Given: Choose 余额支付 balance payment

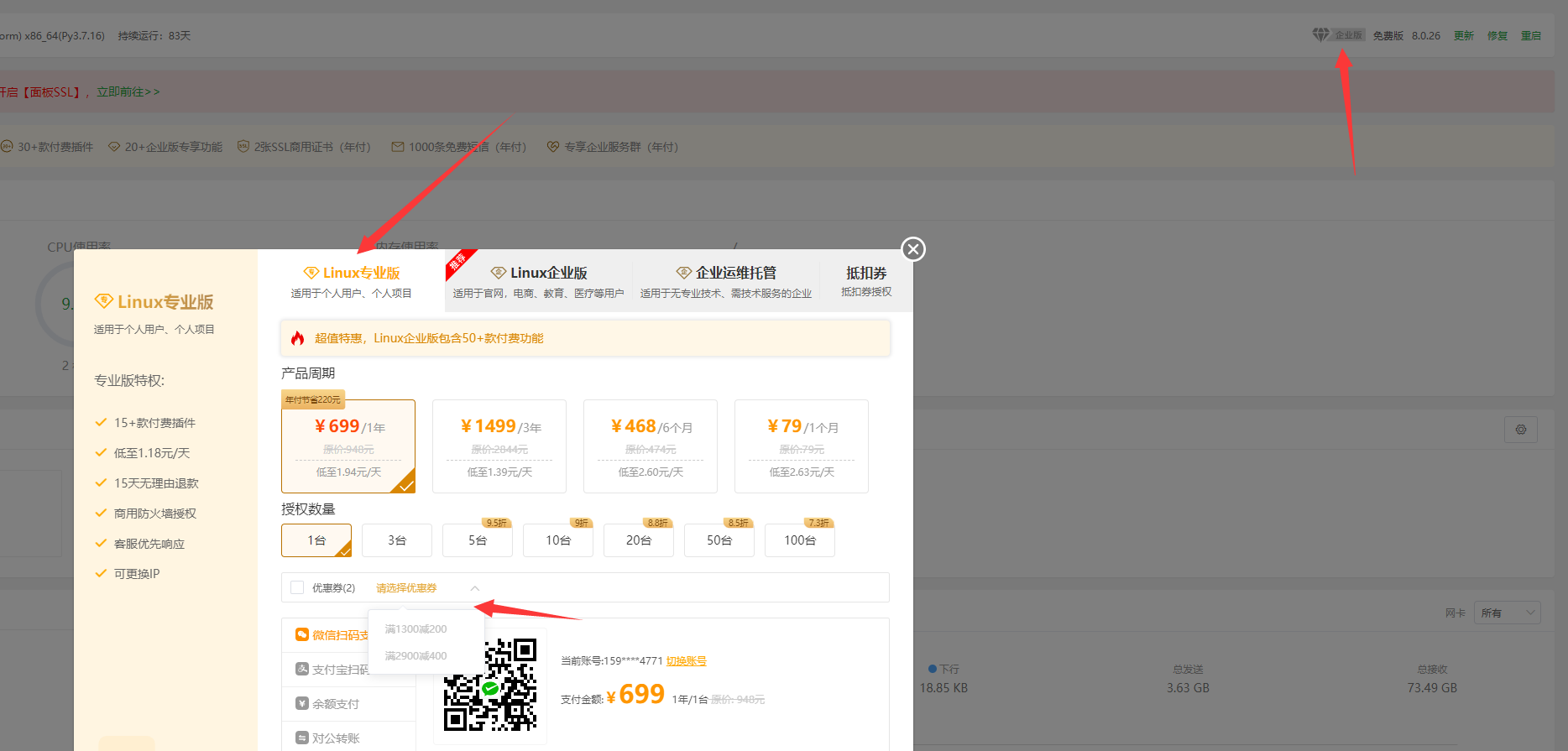Looking at the screenshot, I should (x=348, y=704).
